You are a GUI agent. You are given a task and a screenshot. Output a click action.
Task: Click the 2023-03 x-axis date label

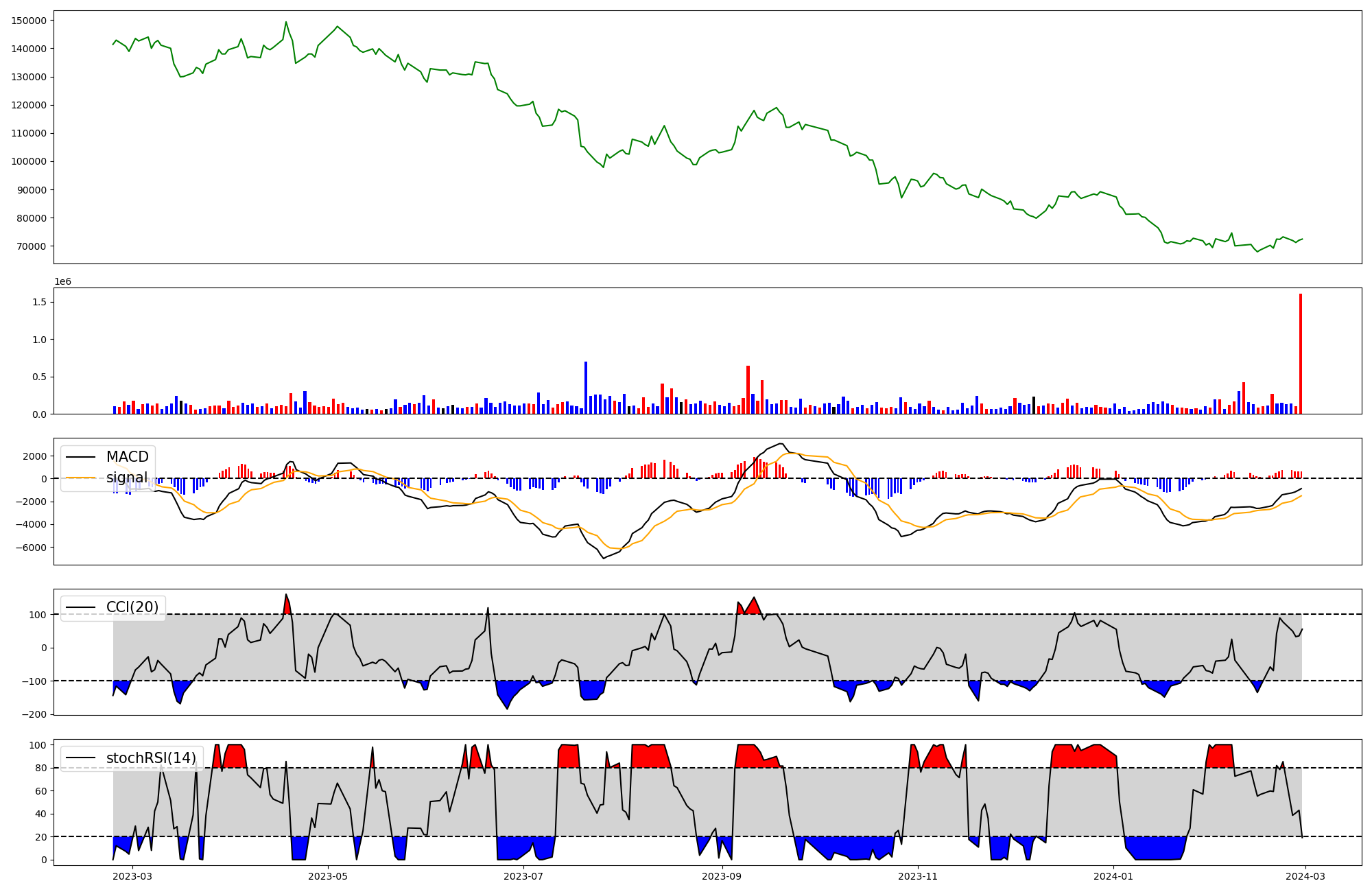132,876
